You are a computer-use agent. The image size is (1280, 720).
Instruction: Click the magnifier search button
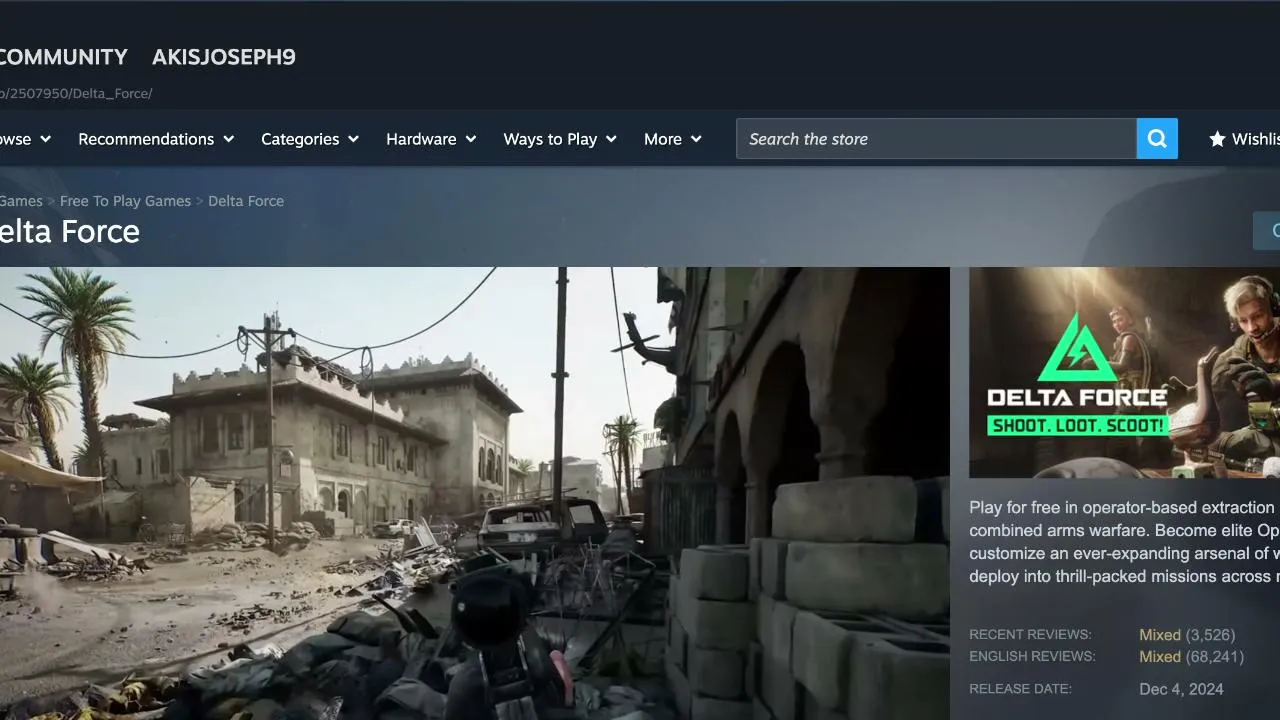tap(1157, 139)
